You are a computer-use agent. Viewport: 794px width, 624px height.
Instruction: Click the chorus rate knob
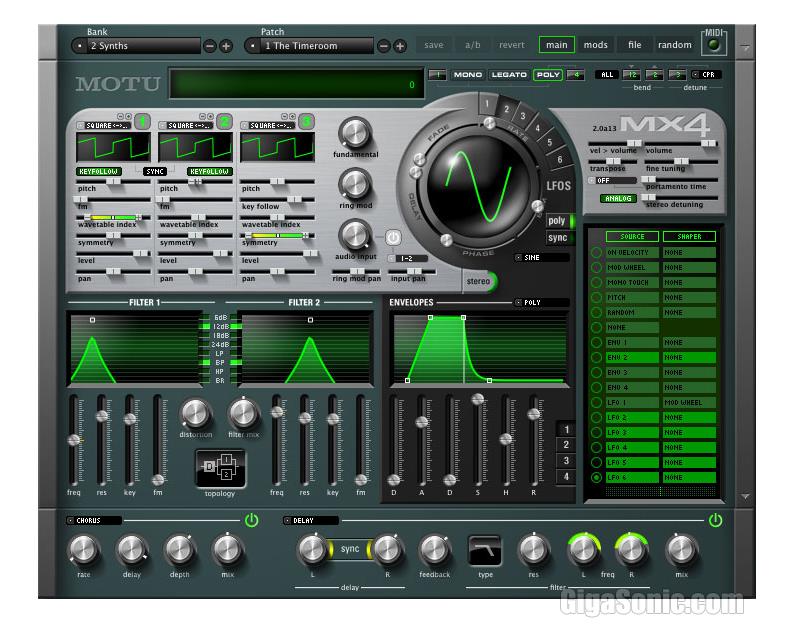pos(84,550)
